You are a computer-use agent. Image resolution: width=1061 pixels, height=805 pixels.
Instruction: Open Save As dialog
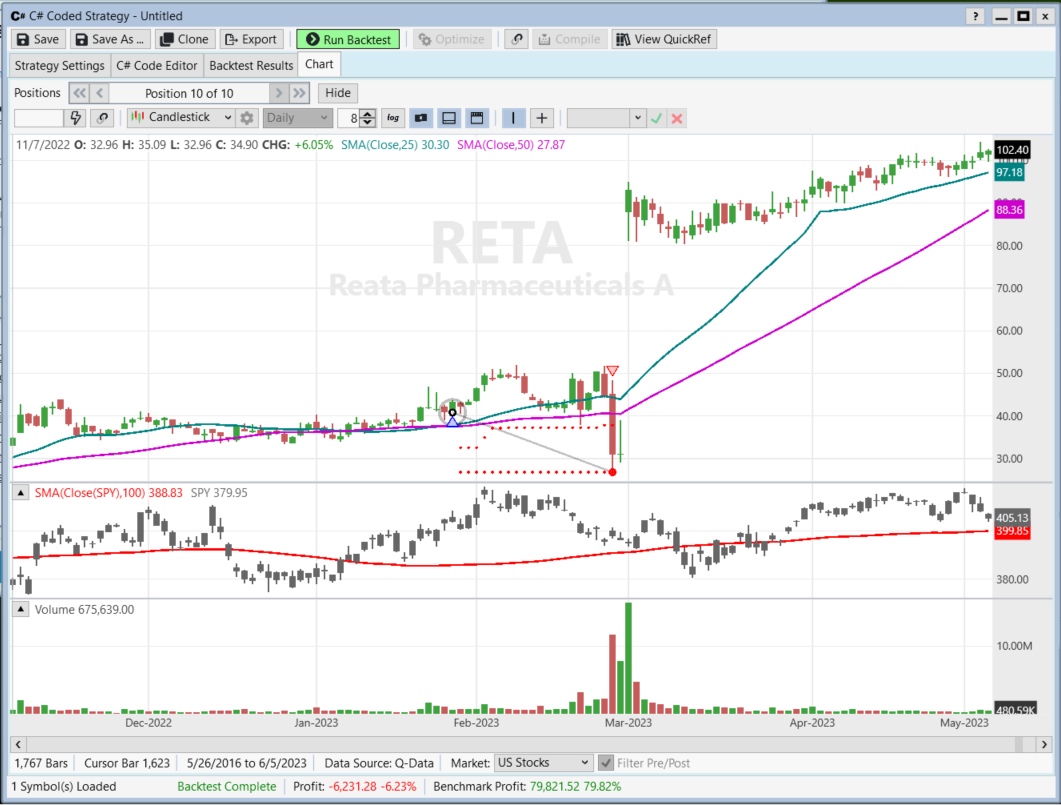pyautogui.click(x=110, y=39)
